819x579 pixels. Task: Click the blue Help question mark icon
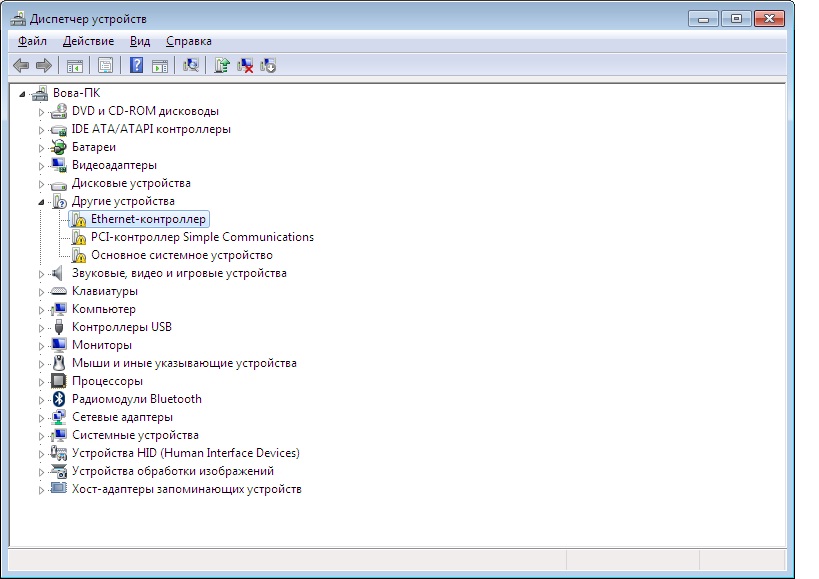(x=136, y=65)
